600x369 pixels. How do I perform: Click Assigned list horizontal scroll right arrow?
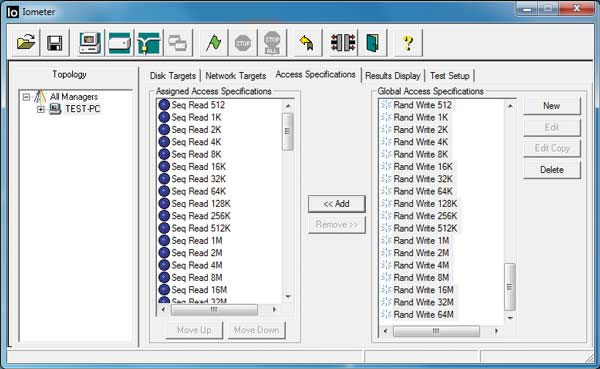click(274, 309)
